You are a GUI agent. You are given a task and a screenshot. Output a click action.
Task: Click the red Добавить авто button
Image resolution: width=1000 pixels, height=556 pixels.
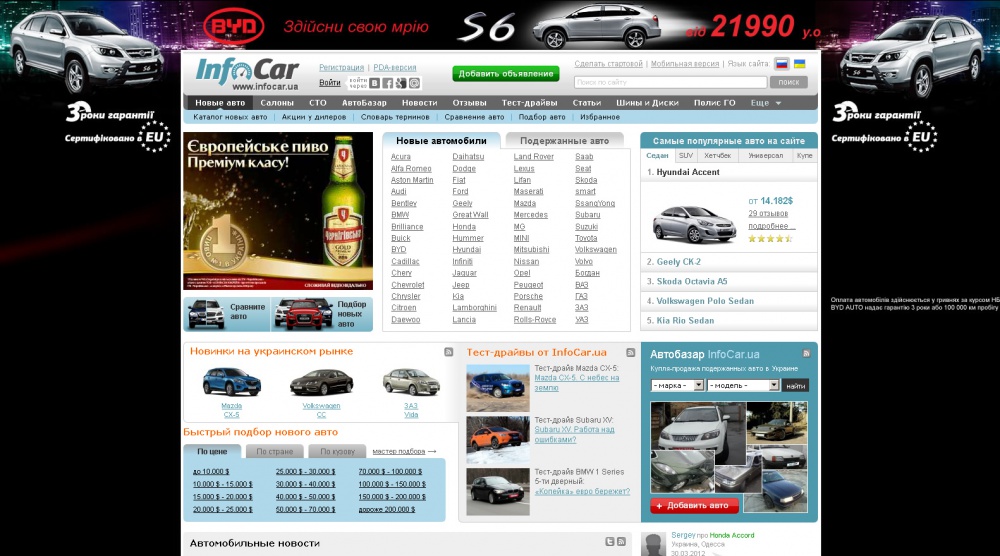(x=694, y=506)
